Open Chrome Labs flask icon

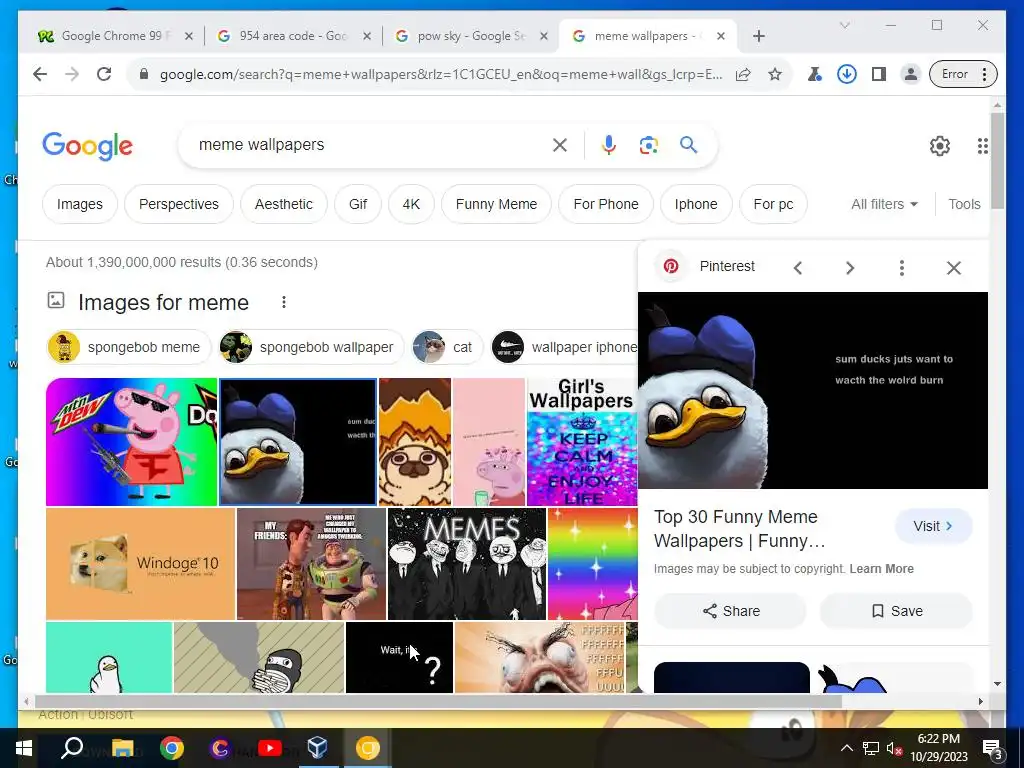814,74
